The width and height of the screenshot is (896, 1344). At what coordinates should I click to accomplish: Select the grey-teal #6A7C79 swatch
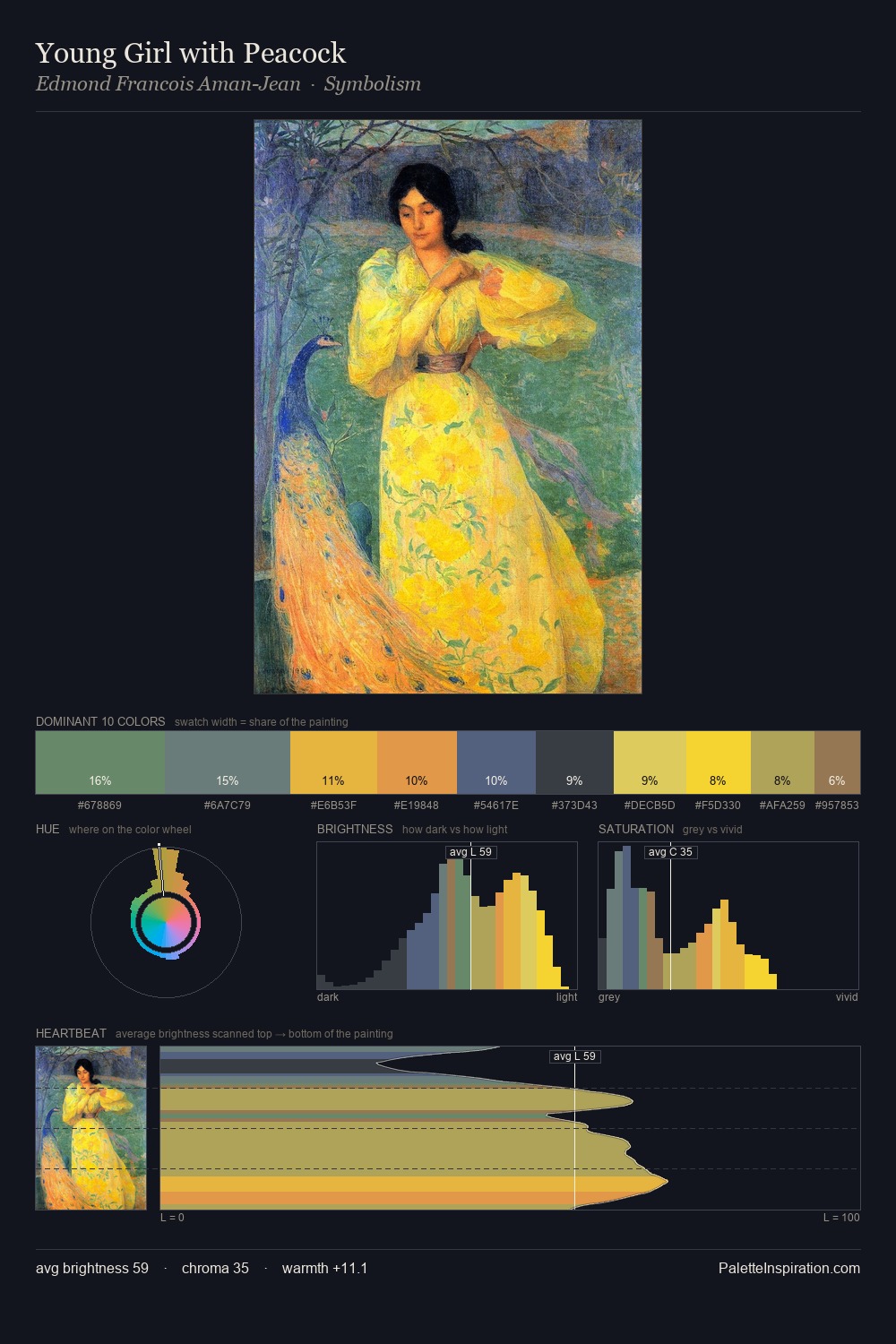[x=228, y=762]
